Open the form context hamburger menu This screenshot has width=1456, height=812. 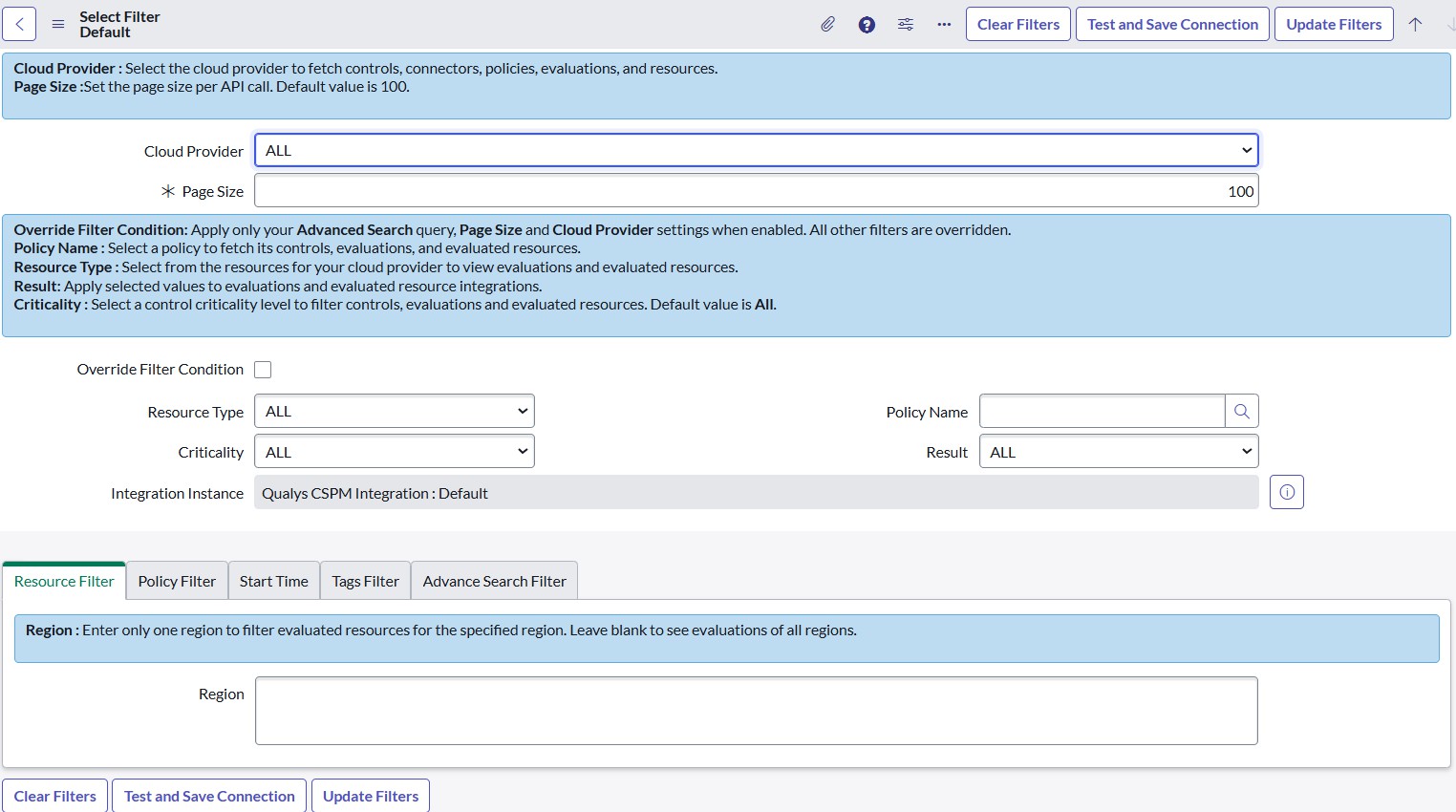pyautogui.click(x=58, y=25)
